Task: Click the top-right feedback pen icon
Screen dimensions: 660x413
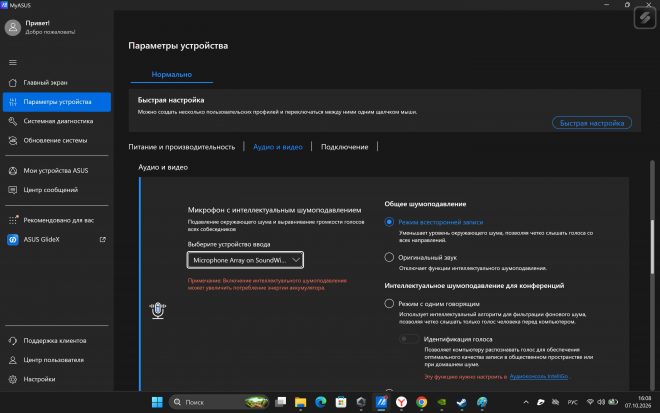Action: (x=644, y=18)
